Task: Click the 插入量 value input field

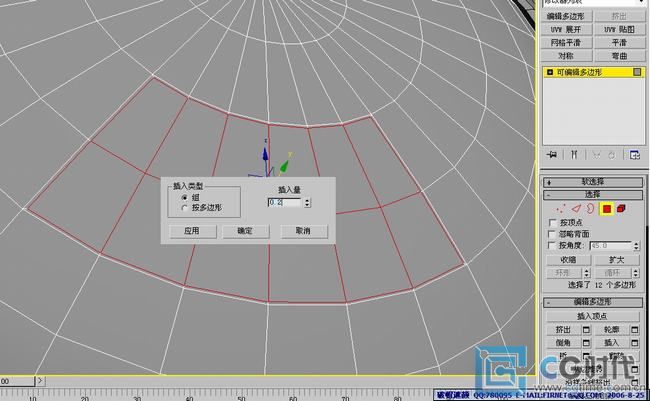Action: 285,203
